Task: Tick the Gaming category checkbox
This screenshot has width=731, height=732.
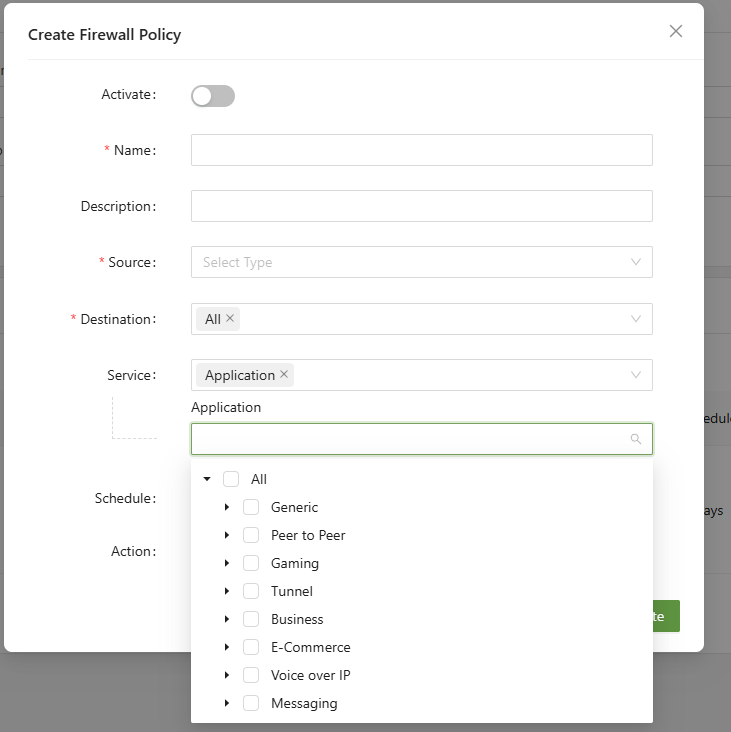Action: [251, 563]
